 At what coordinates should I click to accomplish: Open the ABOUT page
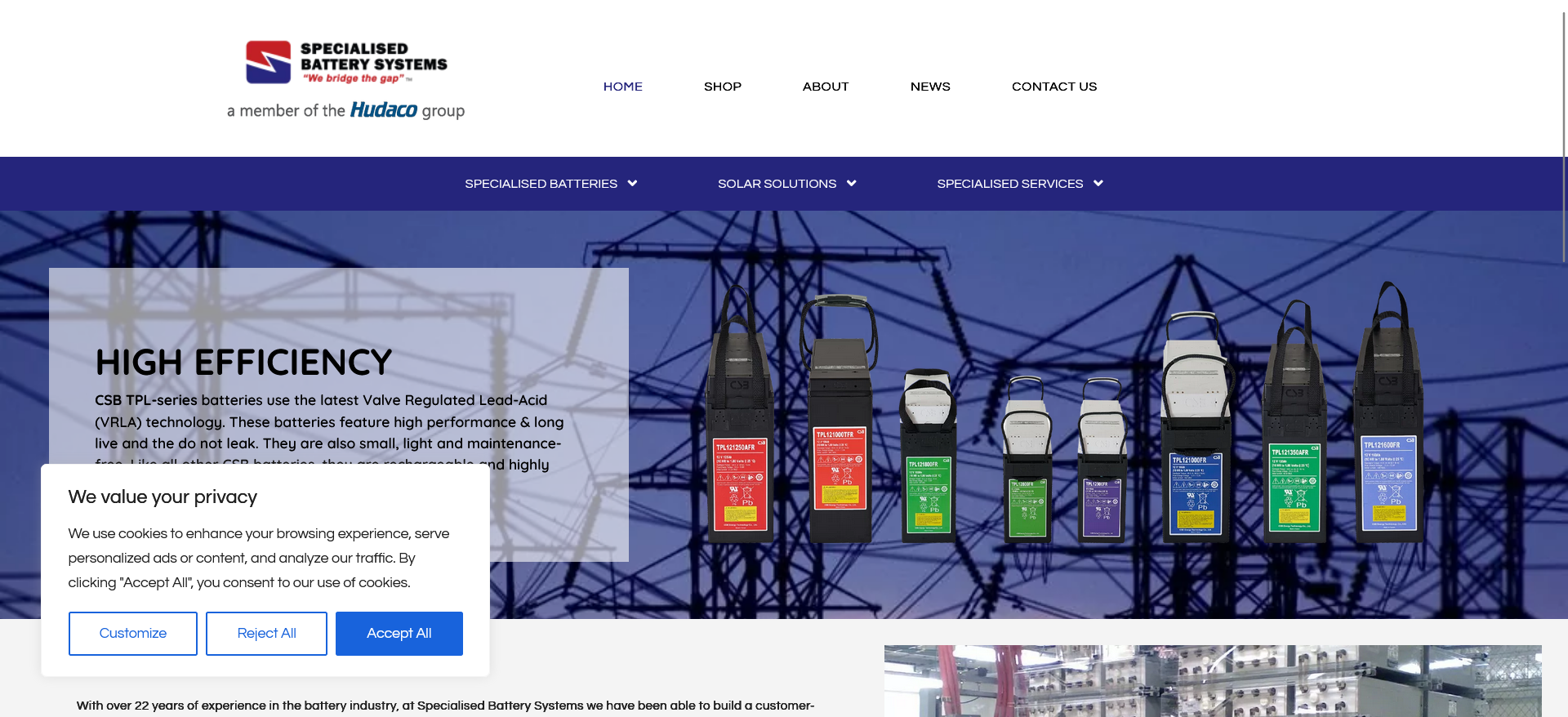pos(826,87)
